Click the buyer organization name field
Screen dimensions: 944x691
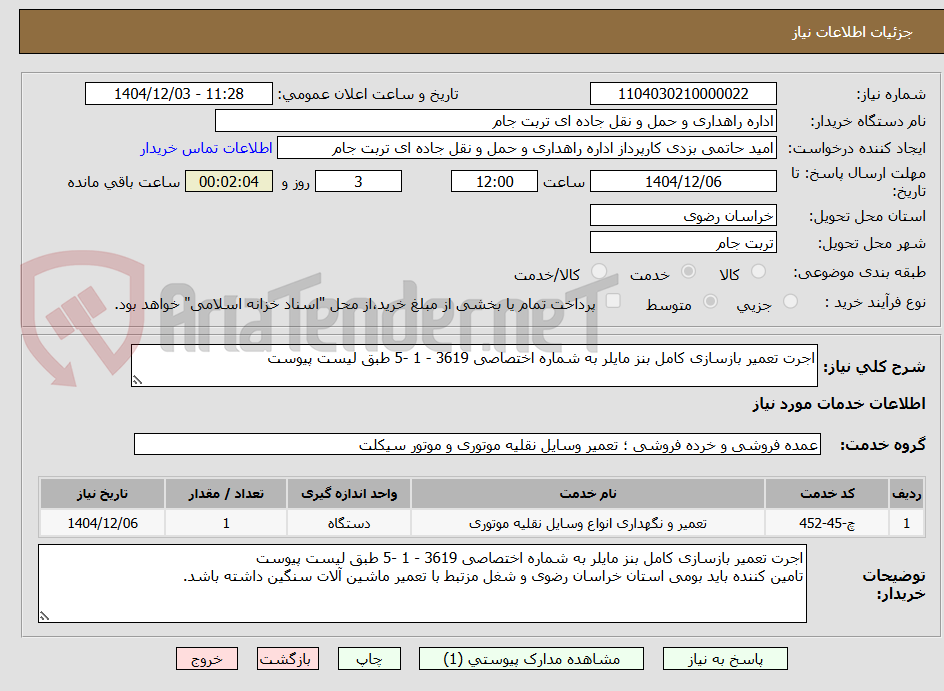click(495, 121)
